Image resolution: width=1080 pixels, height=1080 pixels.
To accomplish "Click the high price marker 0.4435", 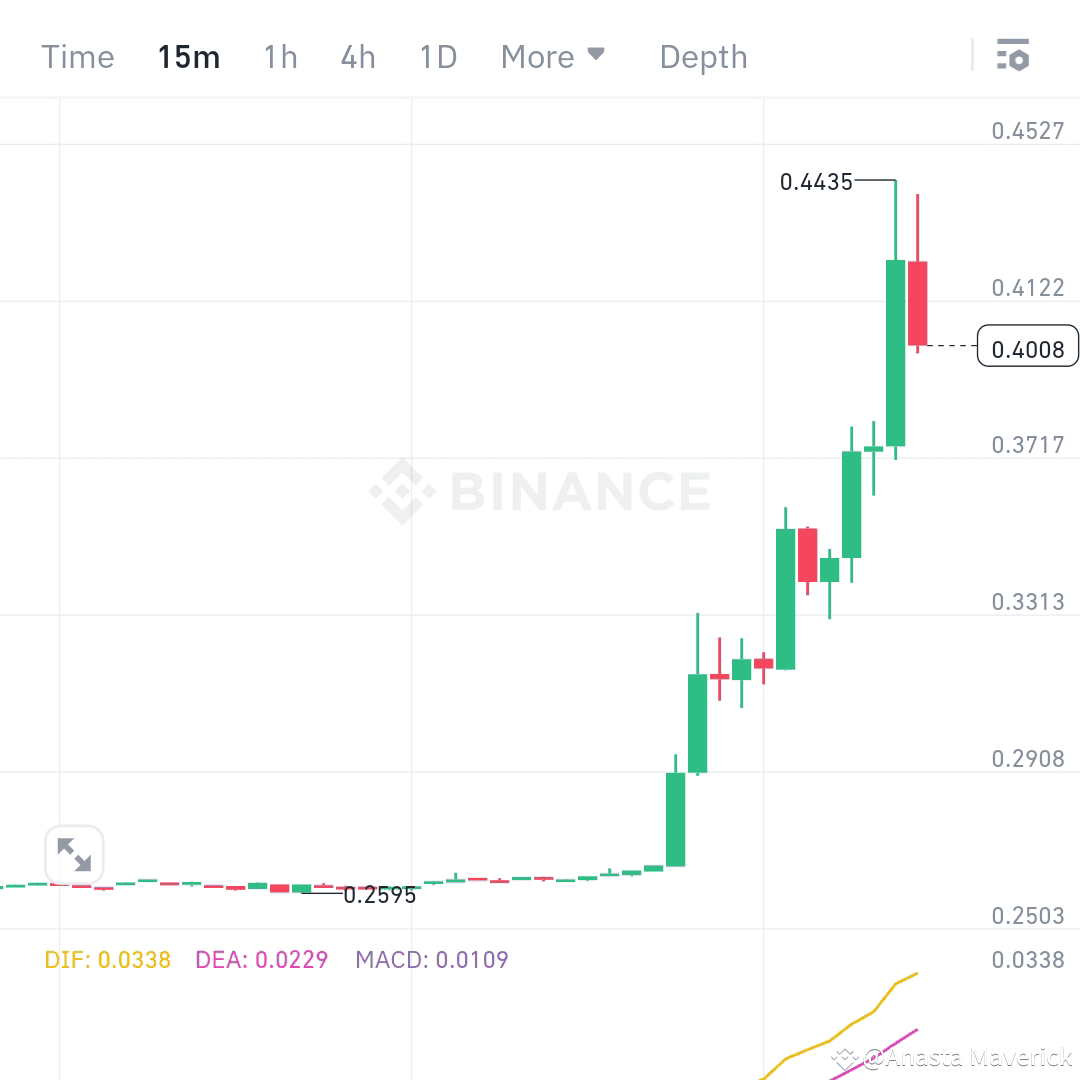I will pos(817,182).
